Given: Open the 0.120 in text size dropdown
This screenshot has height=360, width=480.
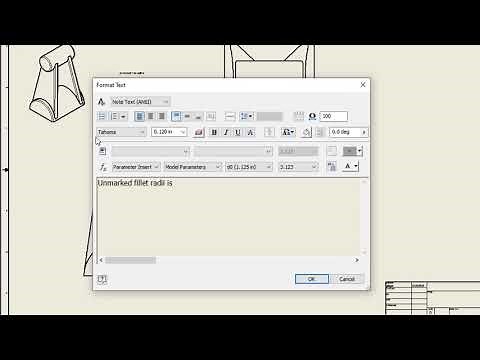Looking at the screenshot, I should tap(169, 132).
